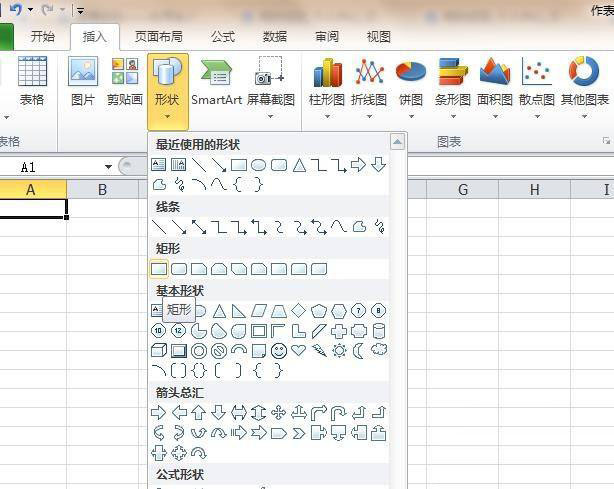Select the sun shape in basic shapes

coord(339,351)
